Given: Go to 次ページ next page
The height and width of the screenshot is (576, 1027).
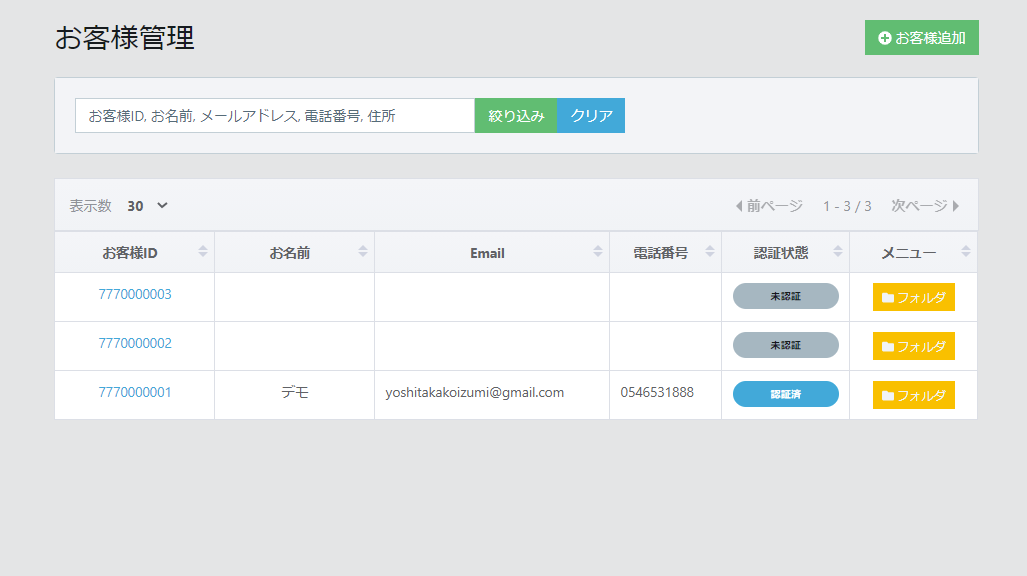Looking at the screenshot, I should [925, 206].
